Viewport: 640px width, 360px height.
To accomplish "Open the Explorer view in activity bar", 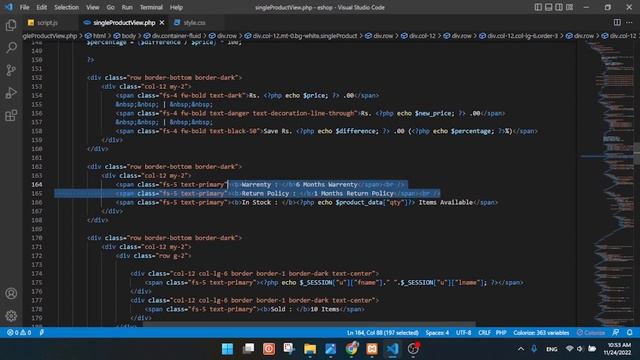I will tap(11, 25).
